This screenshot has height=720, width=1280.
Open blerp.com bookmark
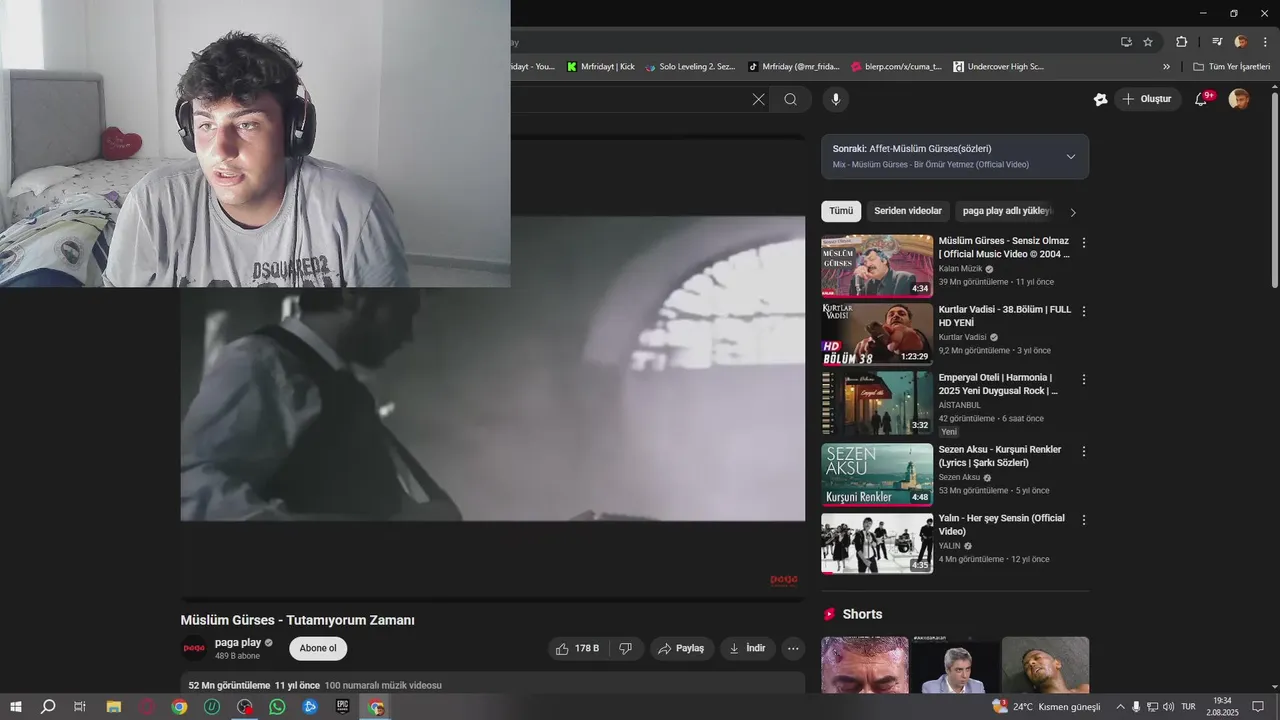coord(896,67)
